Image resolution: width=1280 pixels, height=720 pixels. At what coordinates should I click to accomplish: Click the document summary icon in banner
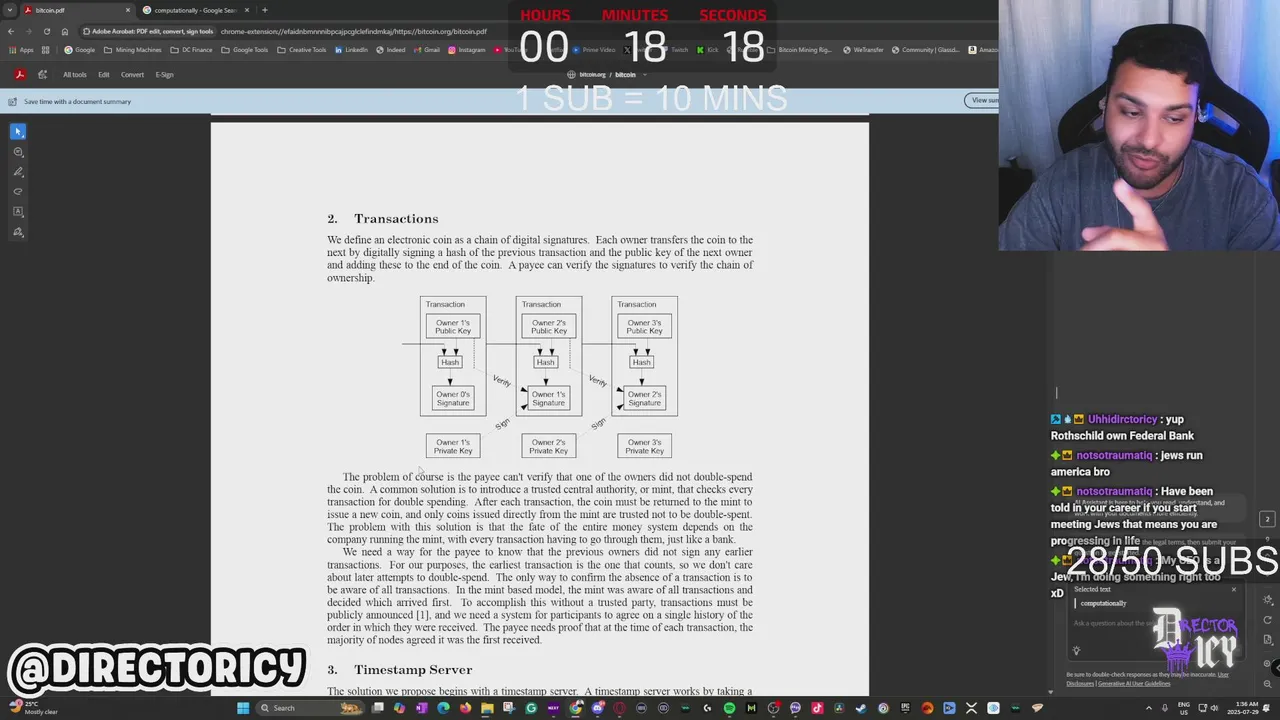(12, 101)
